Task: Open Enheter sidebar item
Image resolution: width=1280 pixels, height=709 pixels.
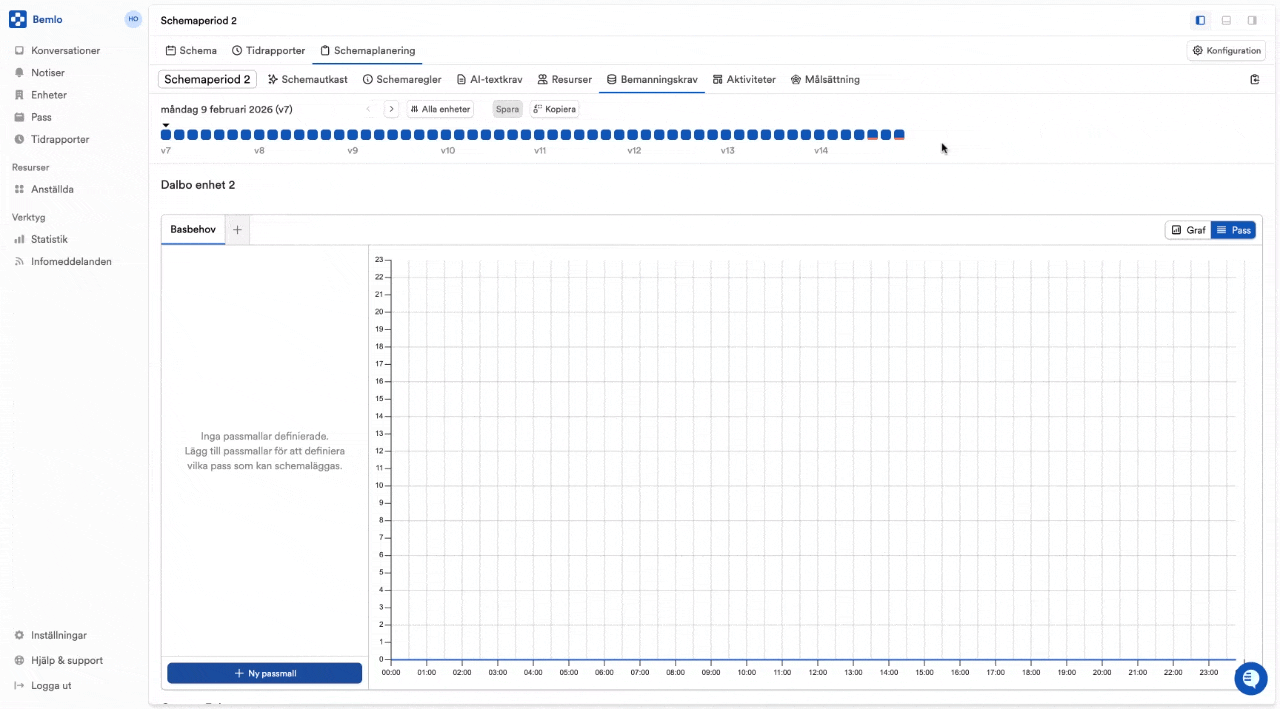Action: [x=49, y=95]
